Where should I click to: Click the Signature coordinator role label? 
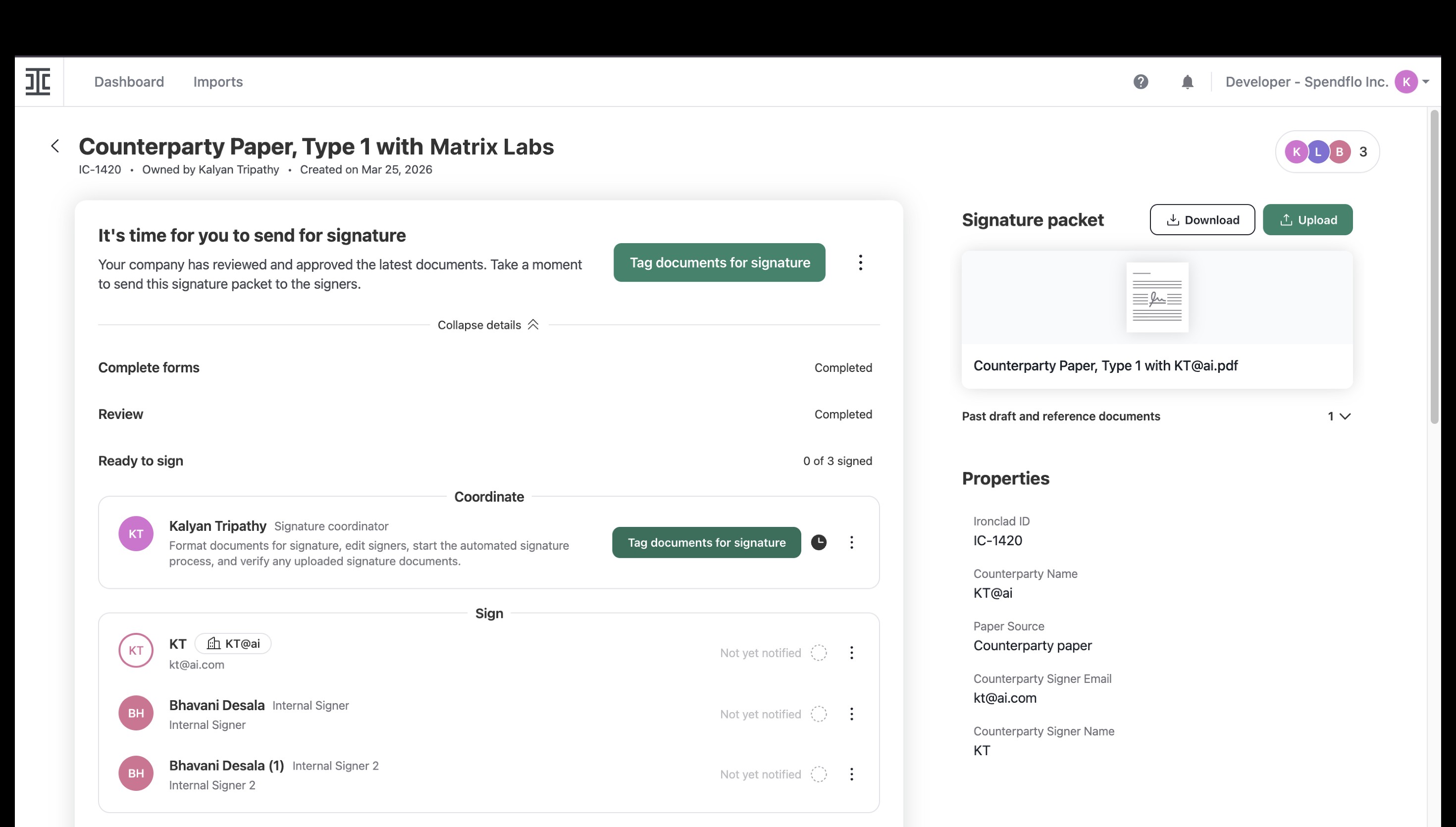(331, 526)
